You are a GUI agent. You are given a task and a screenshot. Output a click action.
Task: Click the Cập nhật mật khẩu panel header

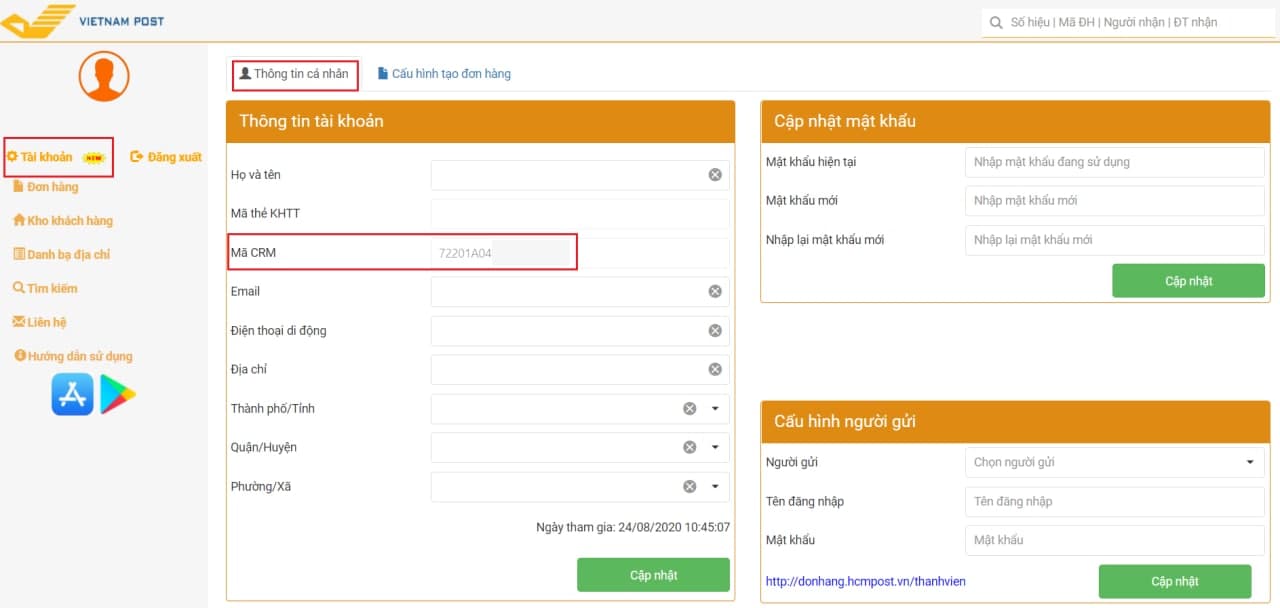[1014, 121]
